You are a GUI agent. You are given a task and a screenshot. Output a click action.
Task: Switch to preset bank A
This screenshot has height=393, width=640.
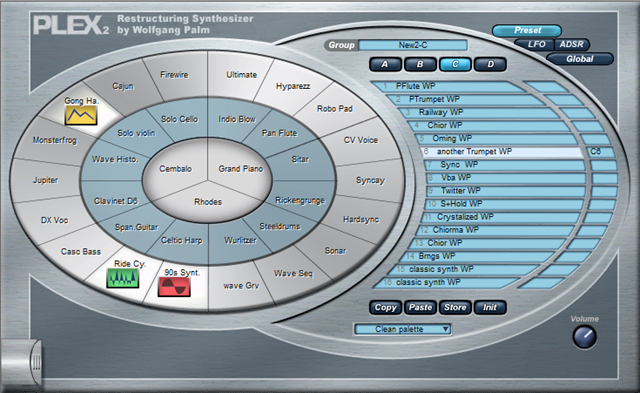(x=385, y=64)
